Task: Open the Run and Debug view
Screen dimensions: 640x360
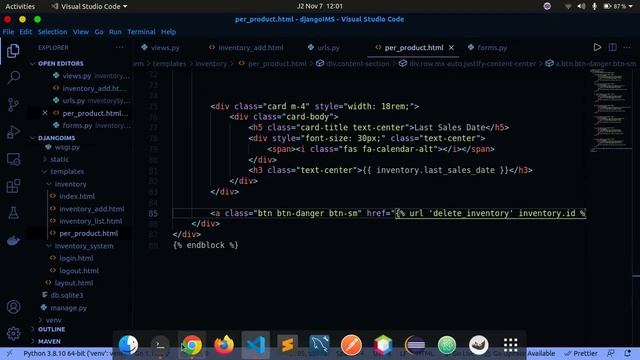Action: pos(13,132)
